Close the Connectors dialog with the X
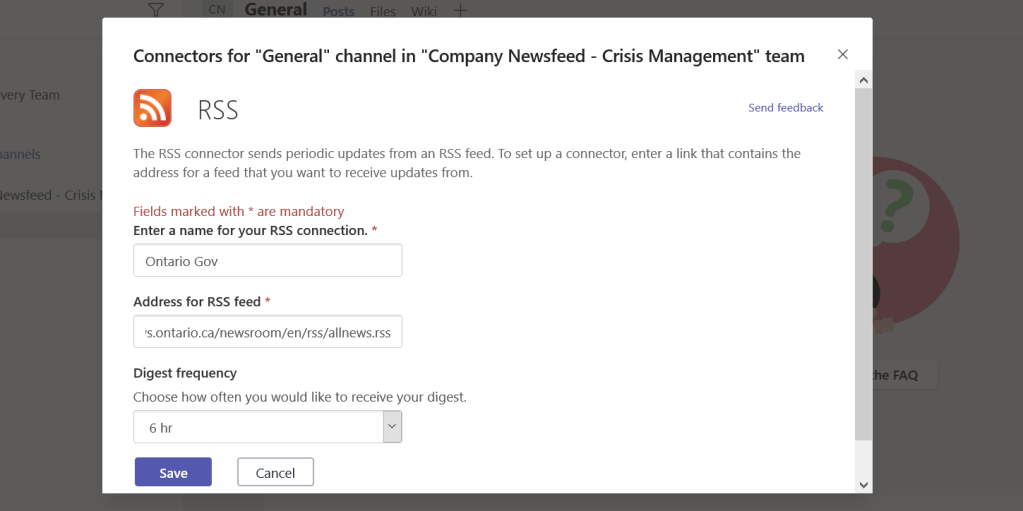The image size is (1023, 511). (842, 55)
